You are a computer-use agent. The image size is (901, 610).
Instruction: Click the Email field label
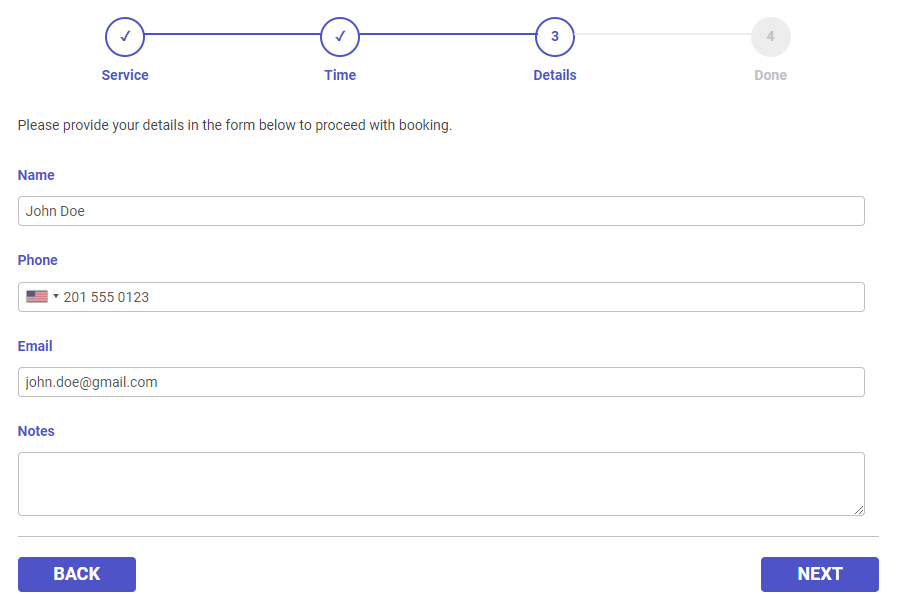(x=35, y=346)
